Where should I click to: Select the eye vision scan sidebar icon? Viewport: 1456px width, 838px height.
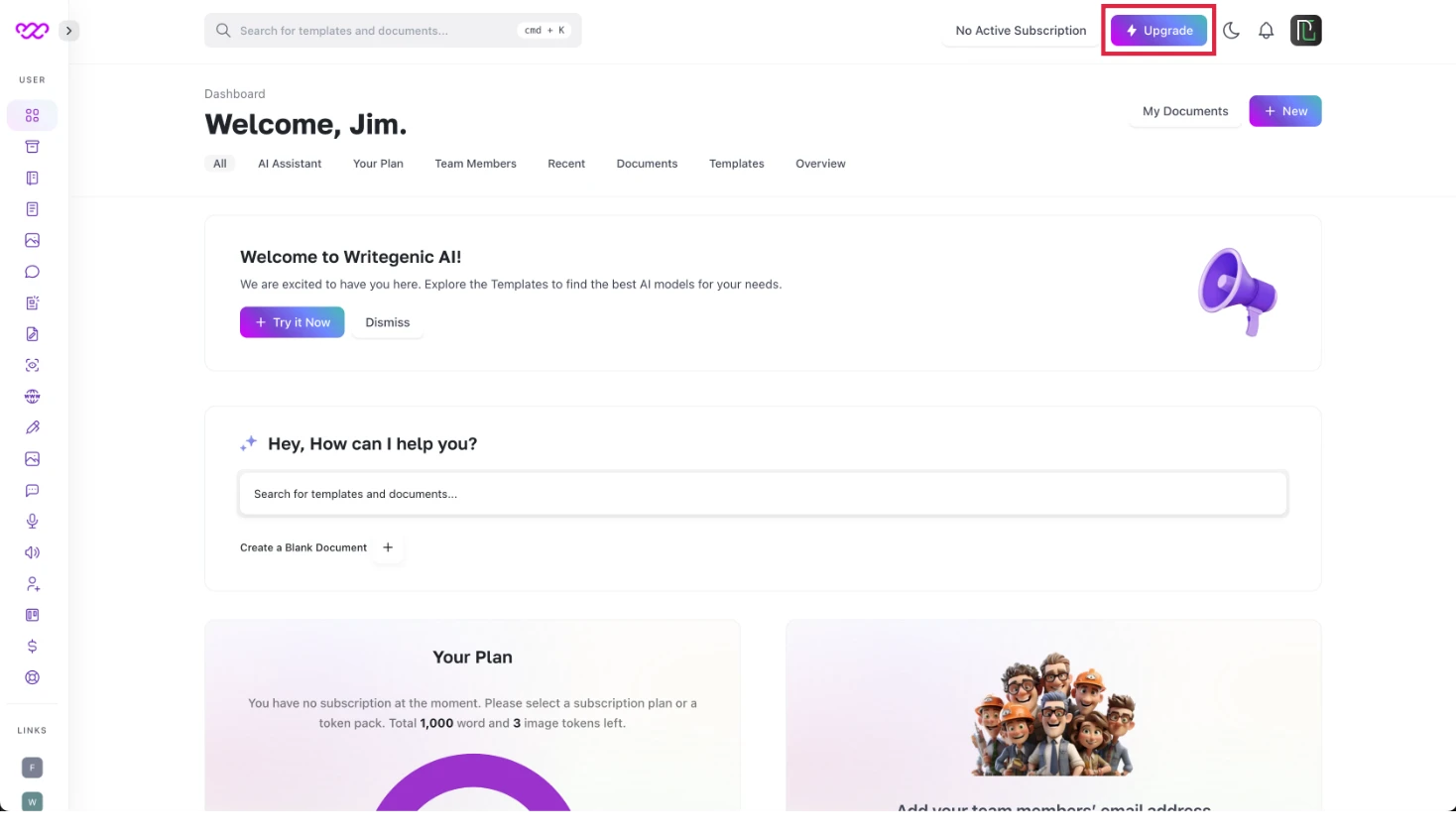[x=32, y=365]
